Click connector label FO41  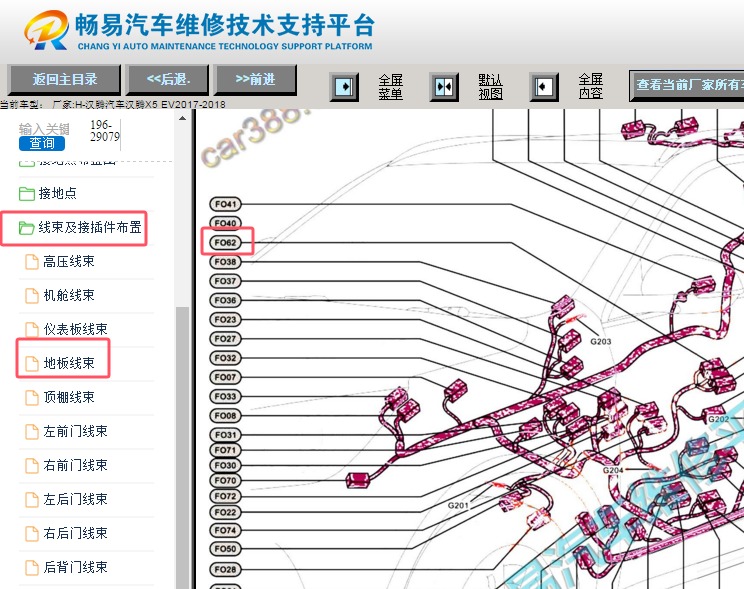click(x=225, y=204)
